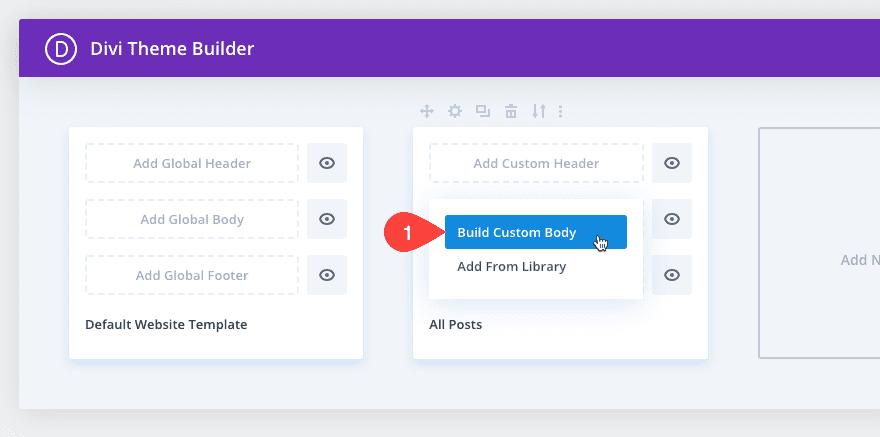This screenshot has width=880, height=437.
Task: Open the three-dot more options menu
Action: click(560, 111)
